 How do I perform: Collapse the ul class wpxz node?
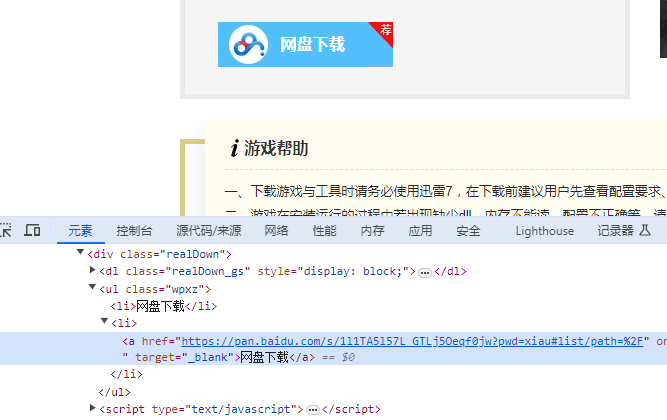(92, 287)
